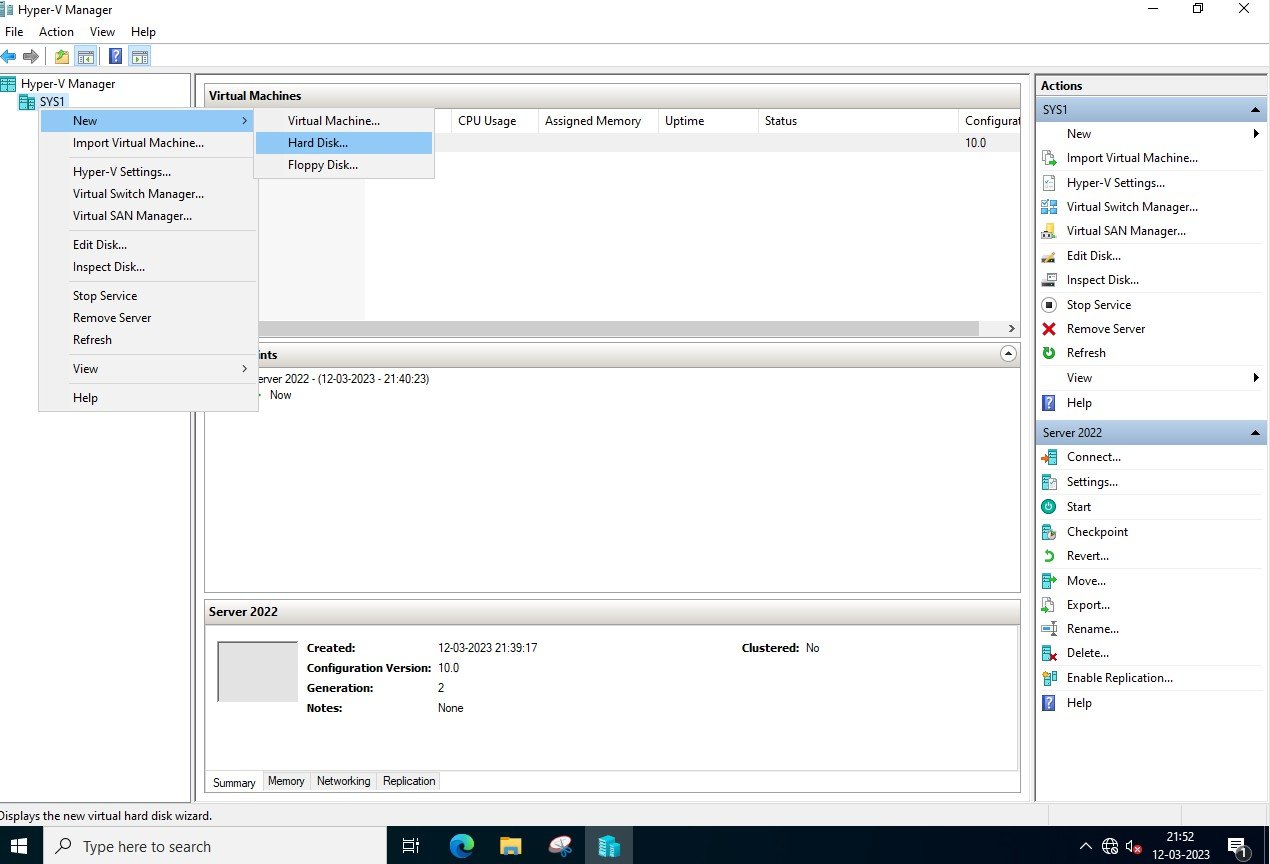The height and width of the screenshot is (864, 1270).
Task: Toggle the Show/Hide Console Tree toolbar icon
Action: [86, 56]
